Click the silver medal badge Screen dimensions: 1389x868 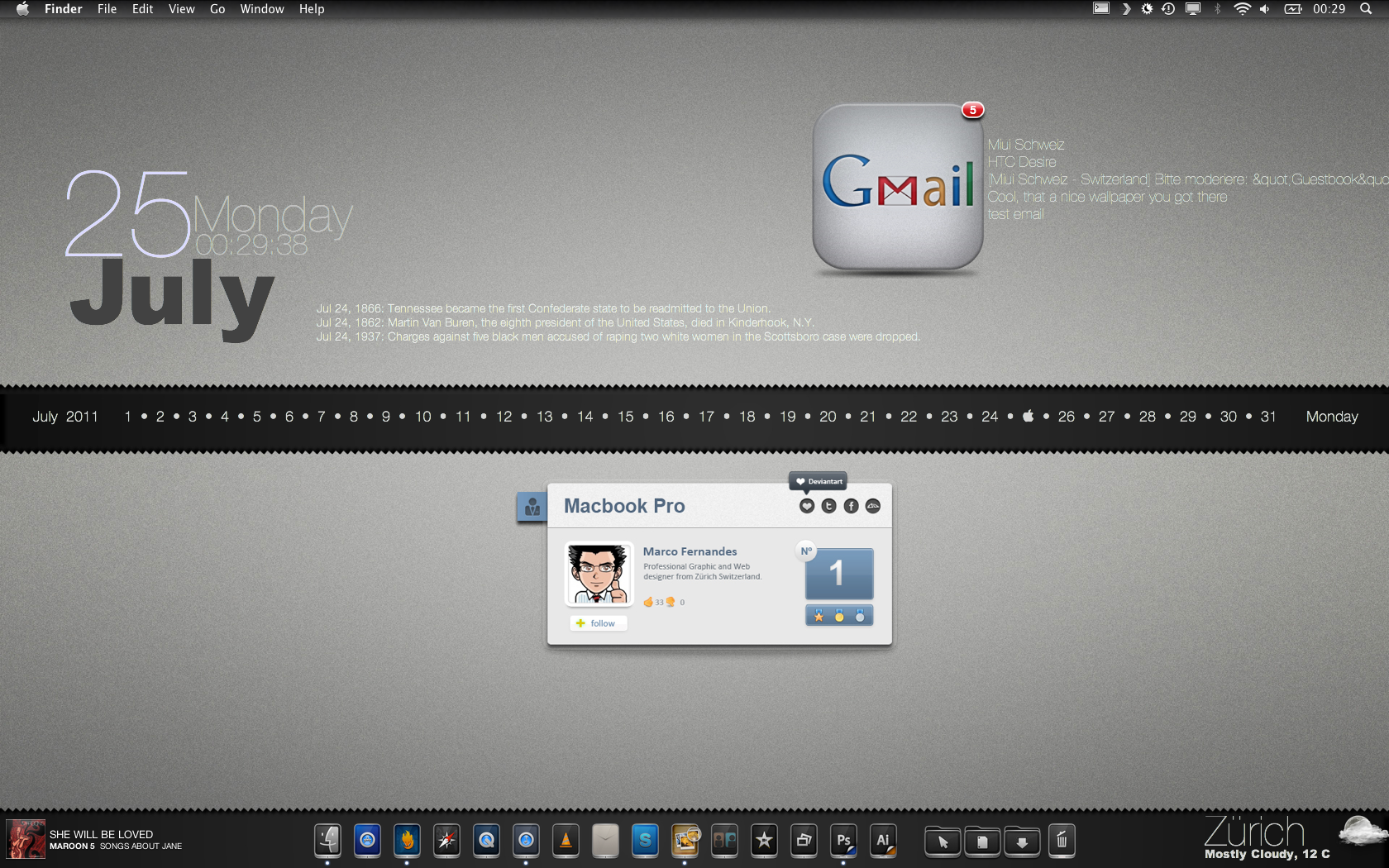click(x=860, y=616)
